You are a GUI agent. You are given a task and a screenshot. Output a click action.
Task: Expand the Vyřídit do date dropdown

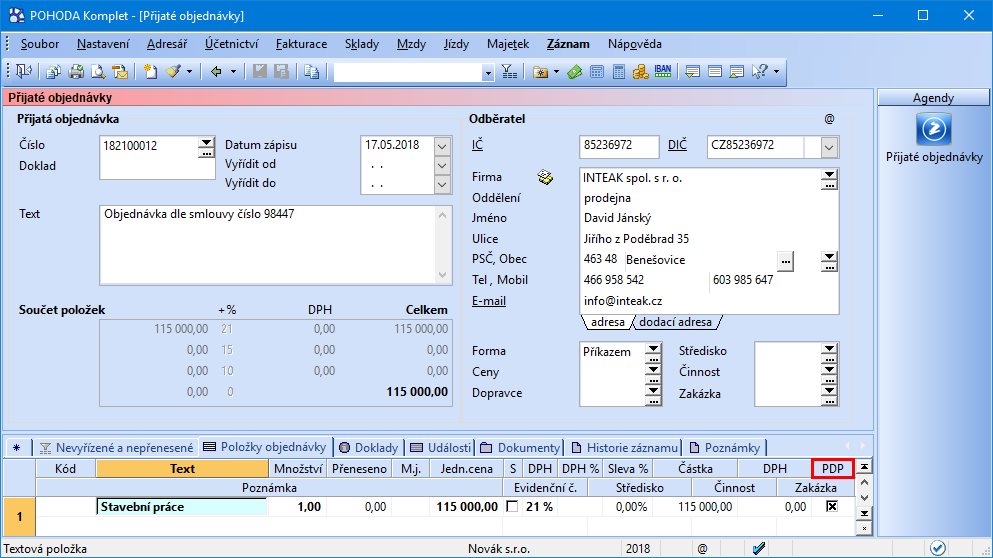click(x=442, y=185)
